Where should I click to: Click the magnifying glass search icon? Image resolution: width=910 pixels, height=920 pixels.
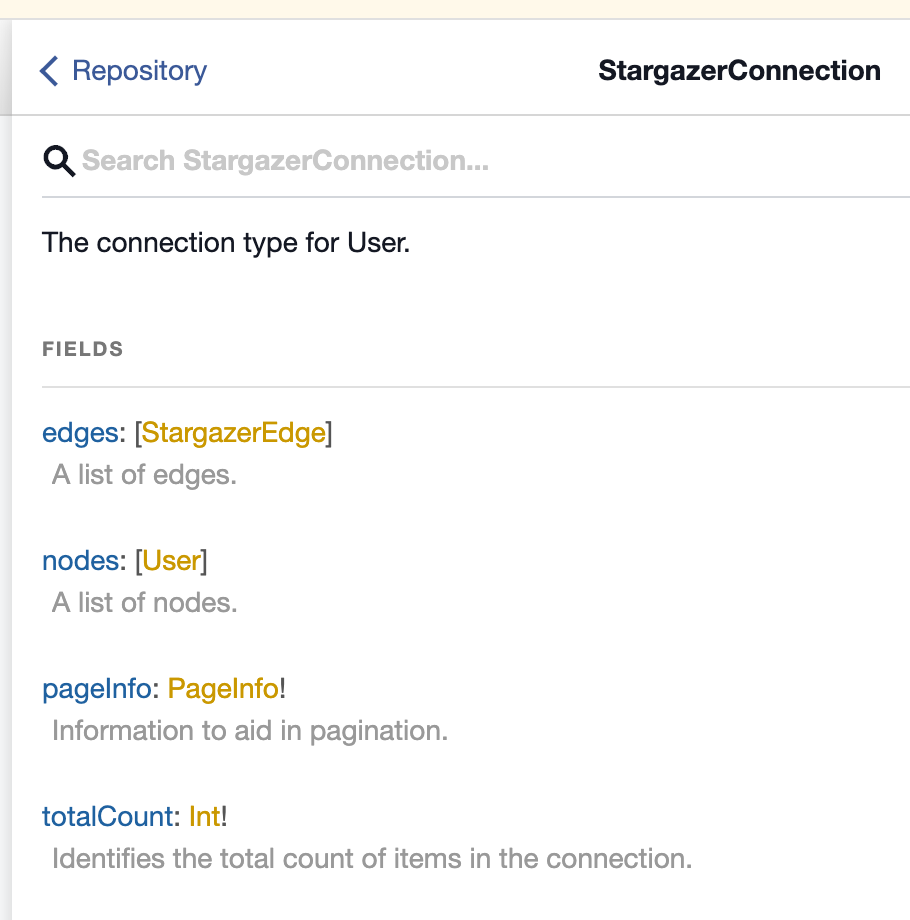coord(59,161)
